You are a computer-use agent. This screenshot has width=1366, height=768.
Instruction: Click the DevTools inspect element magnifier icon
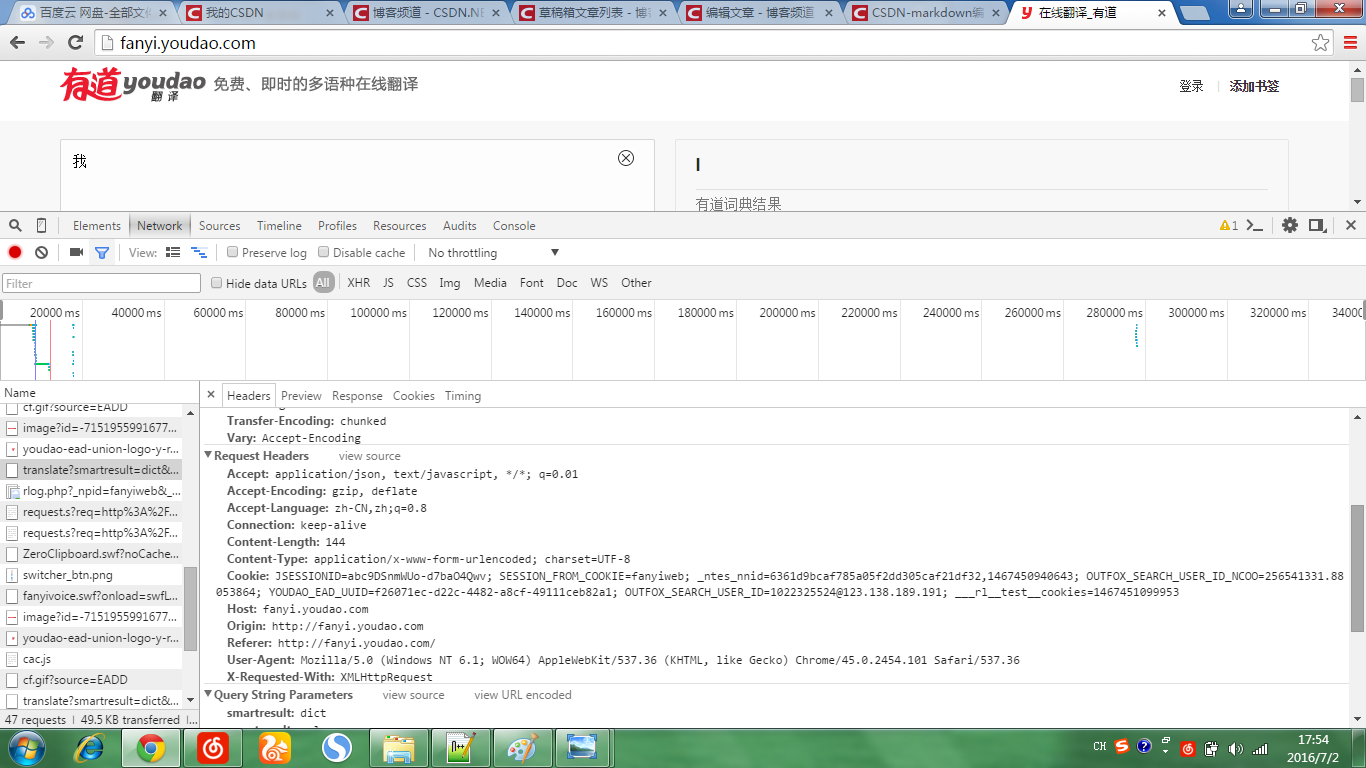(15, 226)
